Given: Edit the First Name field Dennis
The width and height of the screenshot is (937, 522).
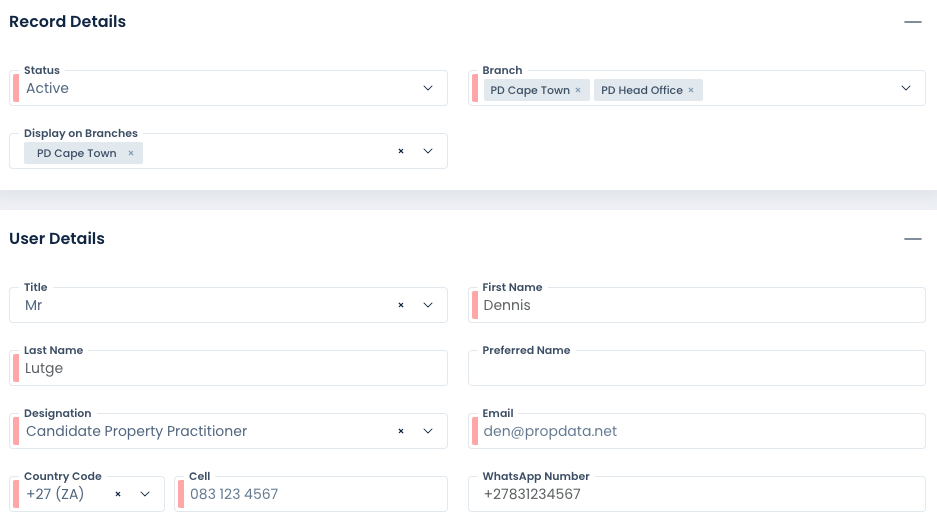Looking at the screenshot, I should (x=697, y=305).
